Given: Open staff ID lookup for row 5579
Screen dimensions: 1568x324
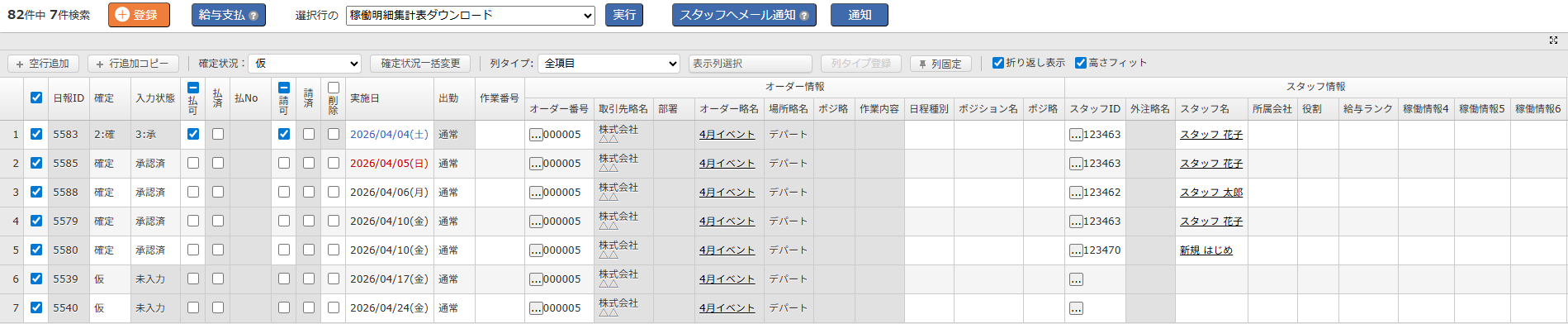Looking at the screenshot, I should (x=1076, y=222).
